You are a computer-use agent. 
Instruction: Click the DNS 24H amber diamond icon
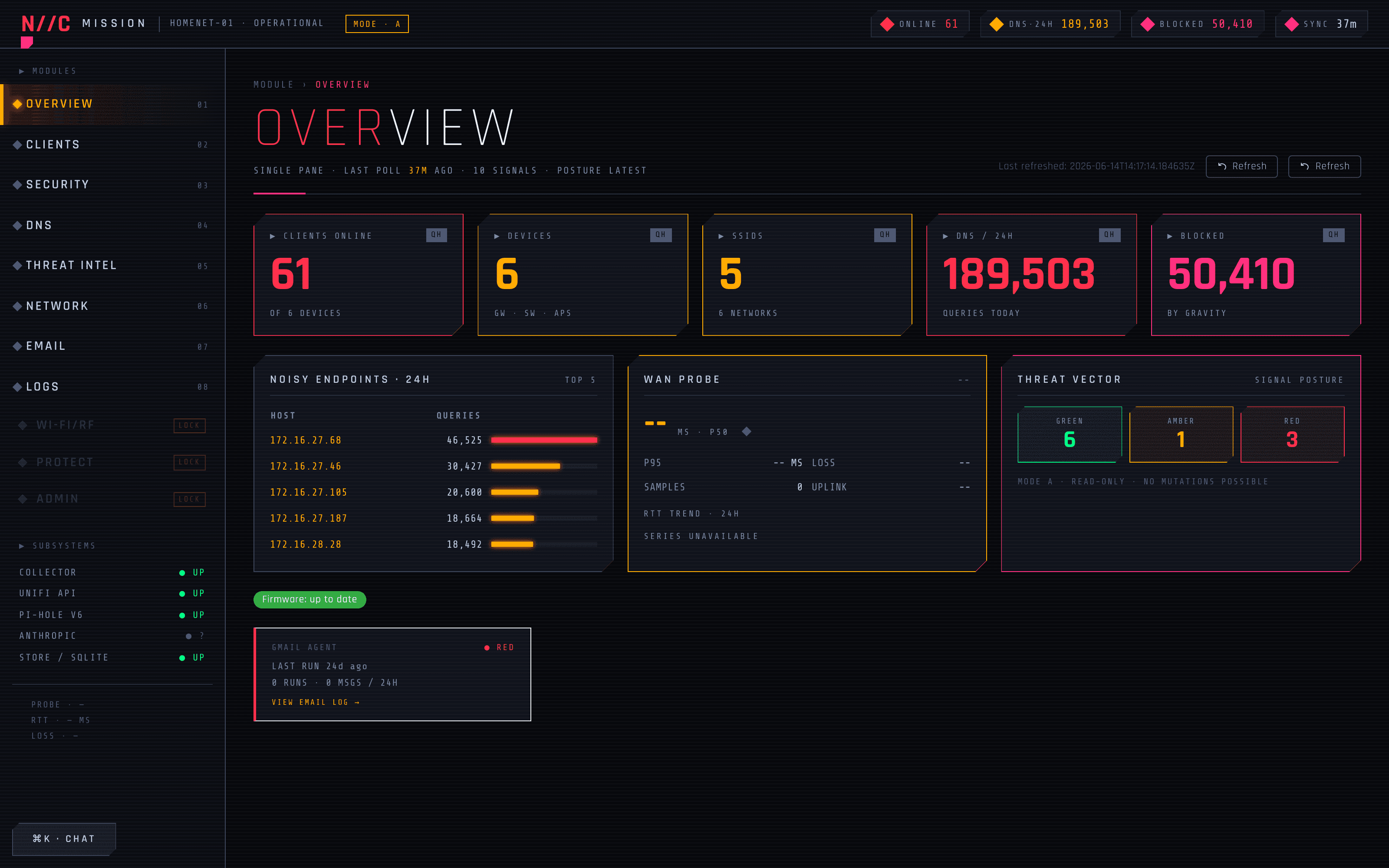point(997,24)
